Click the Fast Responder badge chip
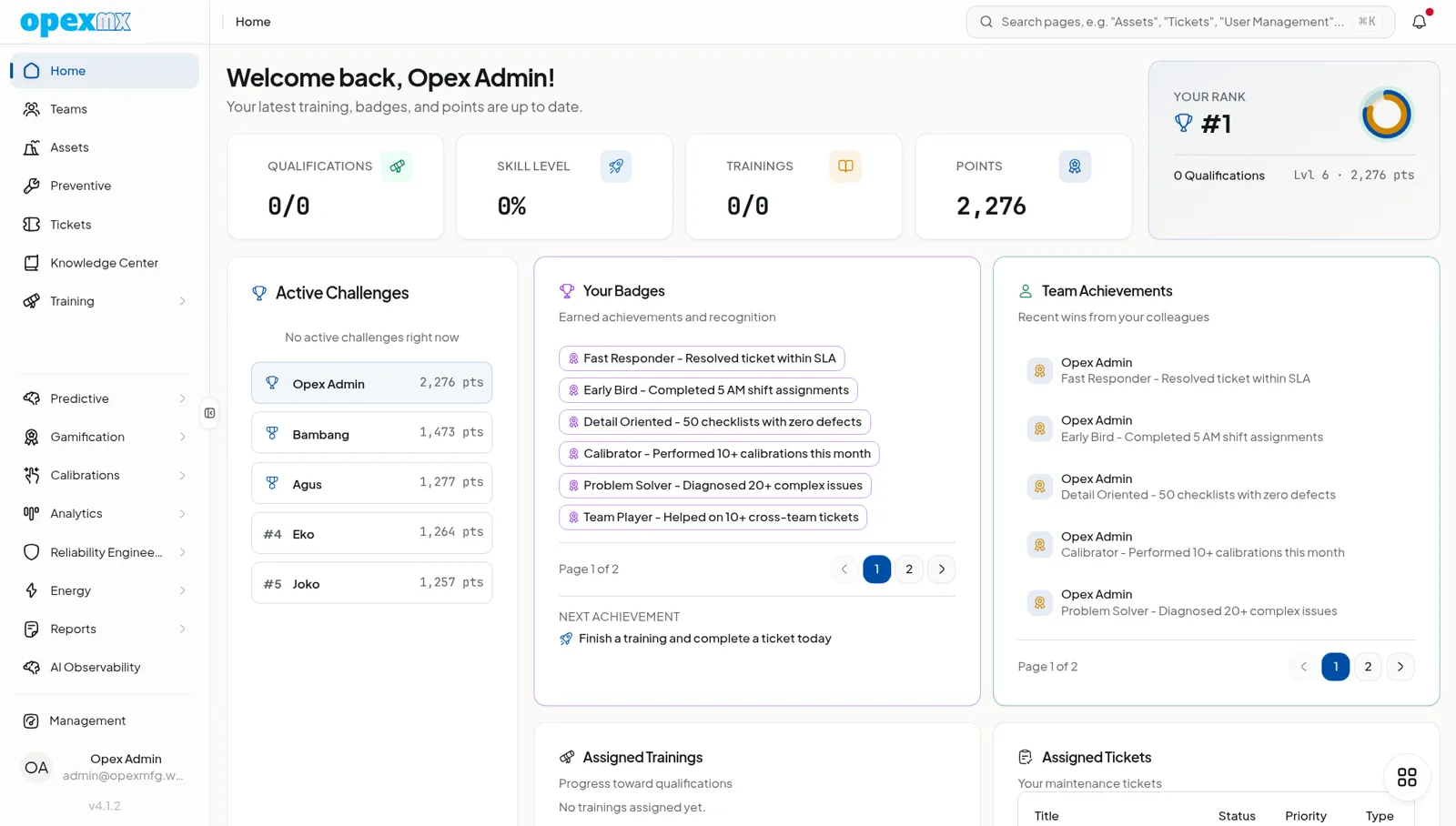1456x826 pixels. point(702,358)
